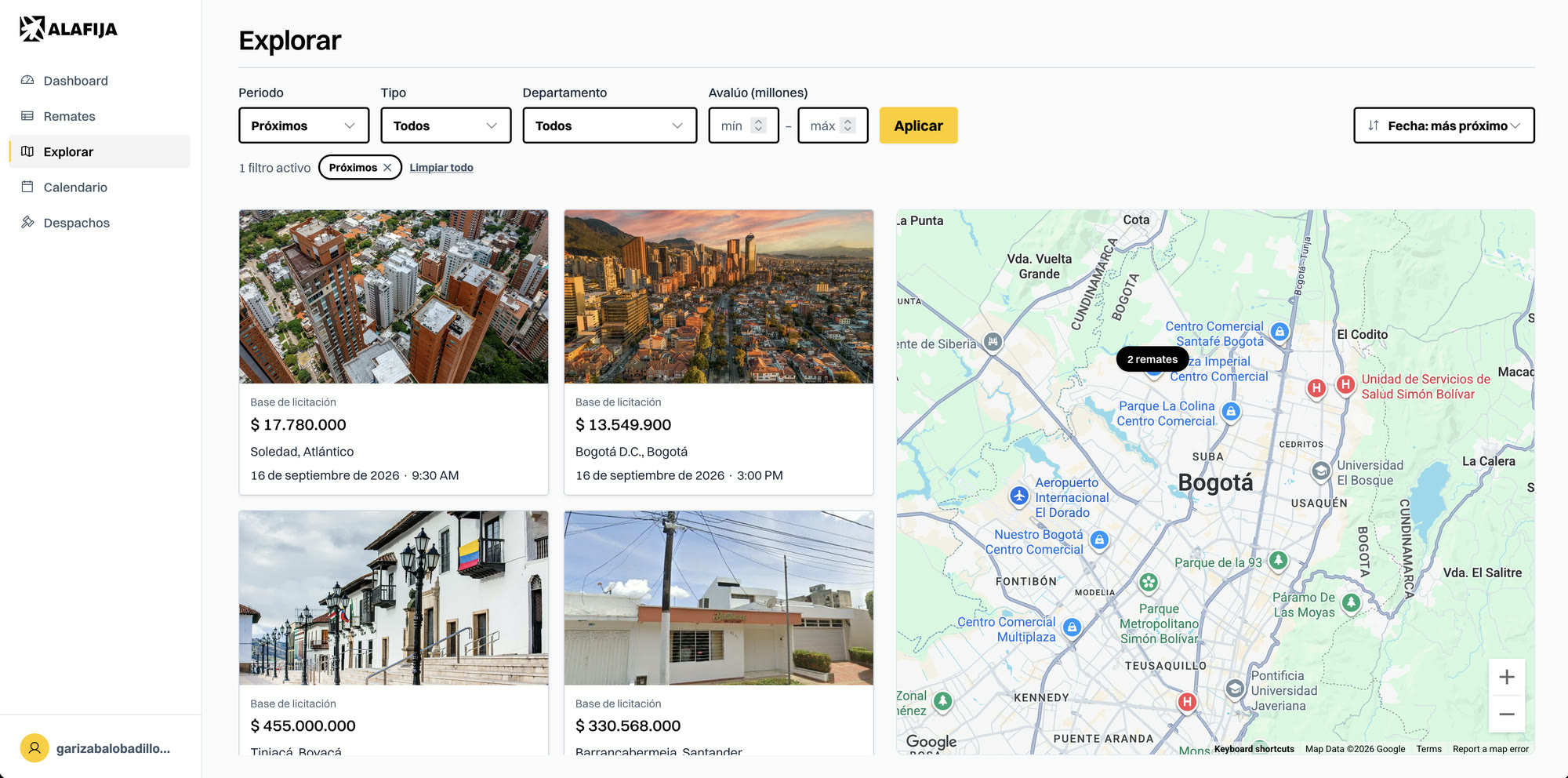Click the 2 remates map marker
The width and height of the screenshot is (1568, 778).
click(1152, 359)
